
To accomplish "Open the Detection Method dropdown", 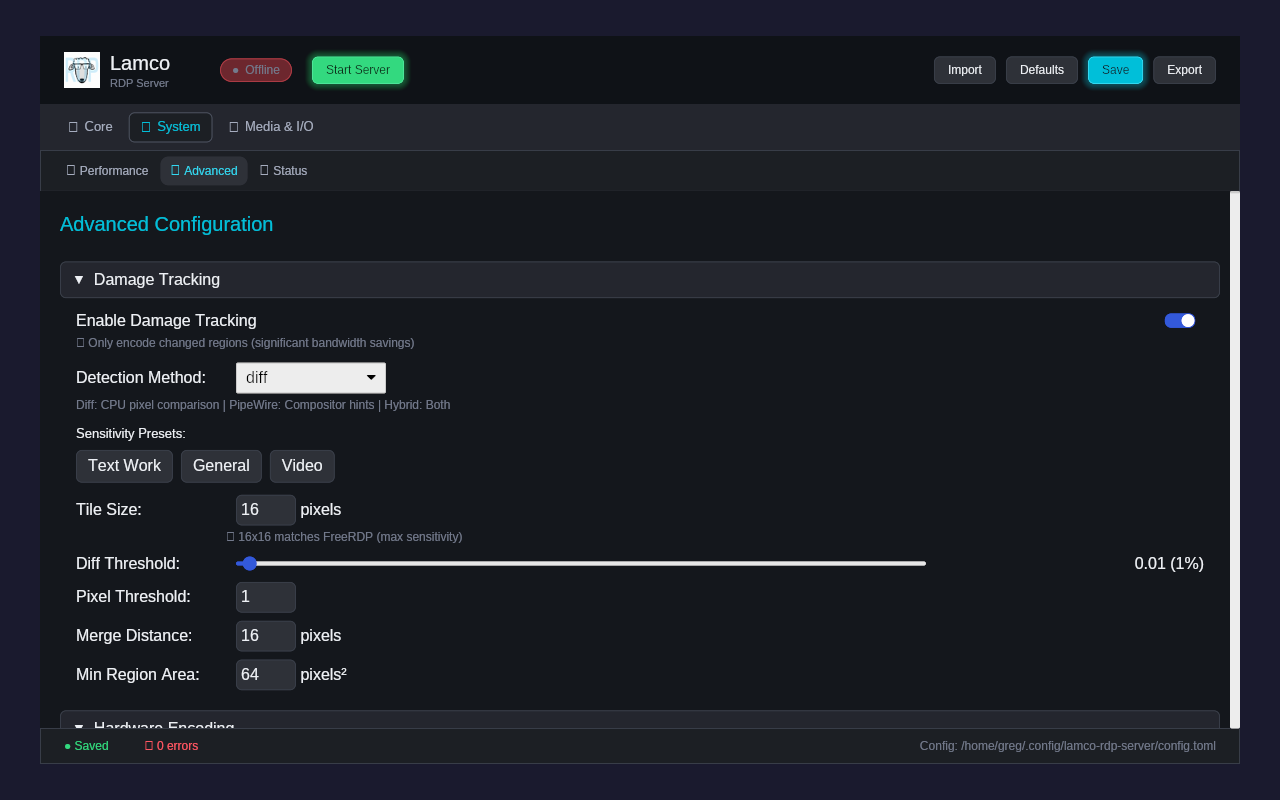I will (x=310, y=377).
